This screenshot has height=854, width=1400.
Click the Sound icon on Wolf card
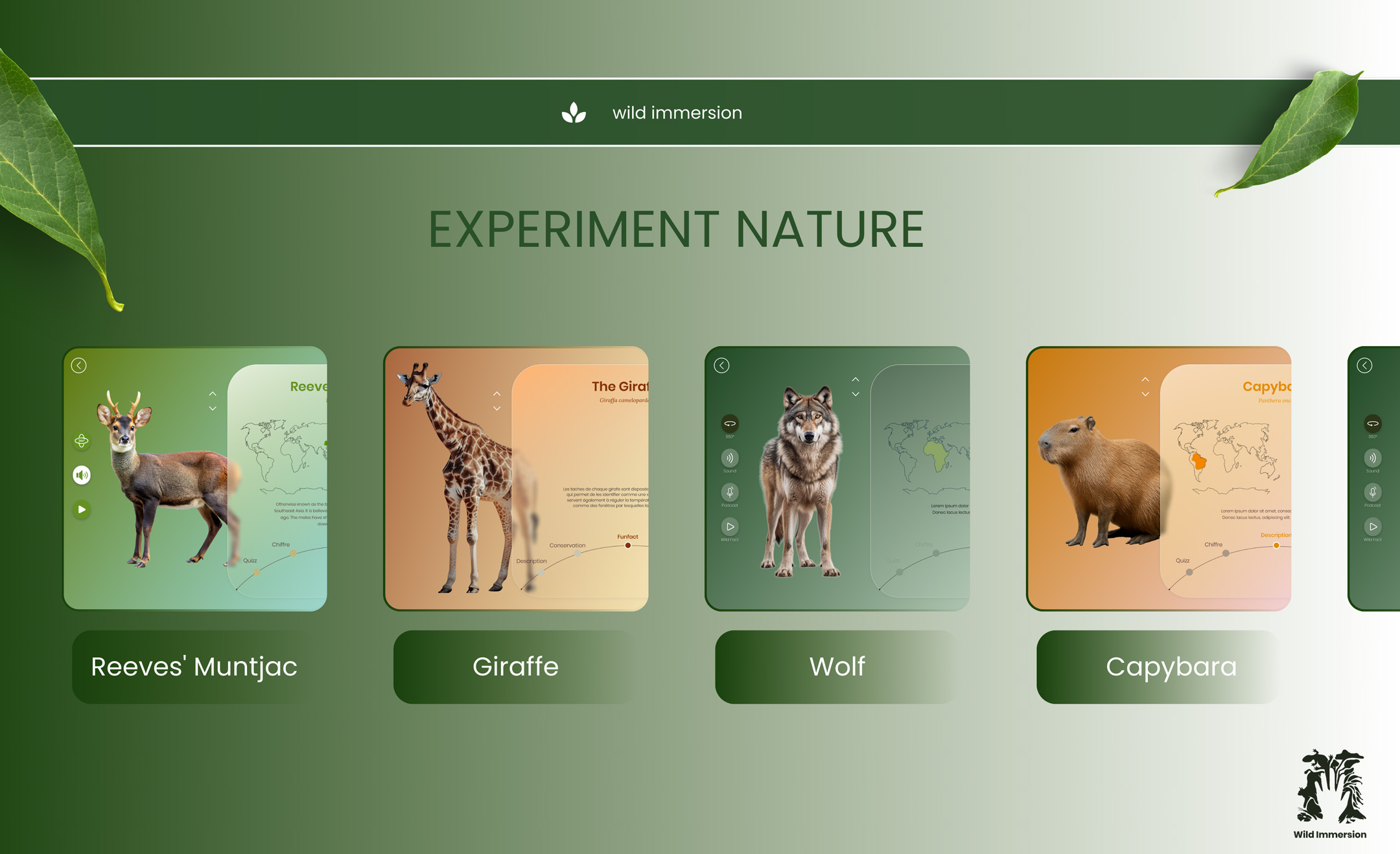730,458
